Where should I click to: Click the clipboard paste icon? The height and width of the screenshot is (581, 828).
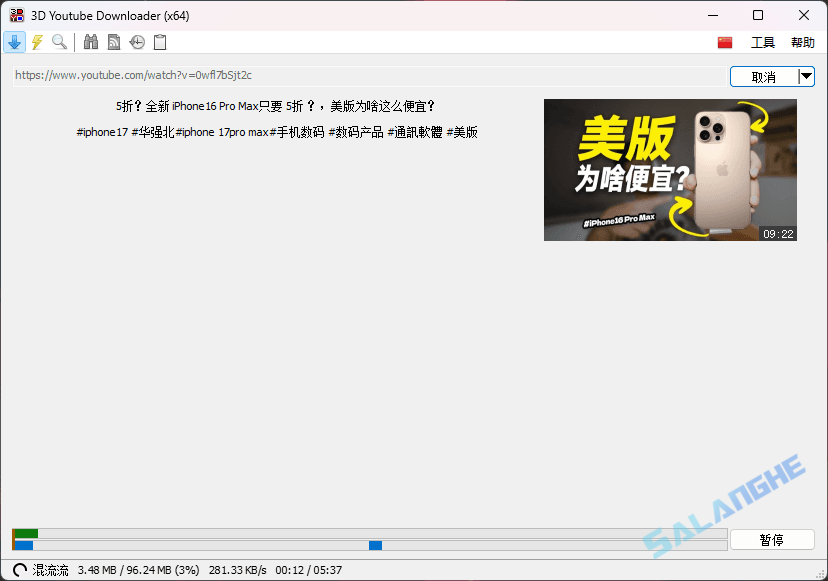tap(160, 42)
